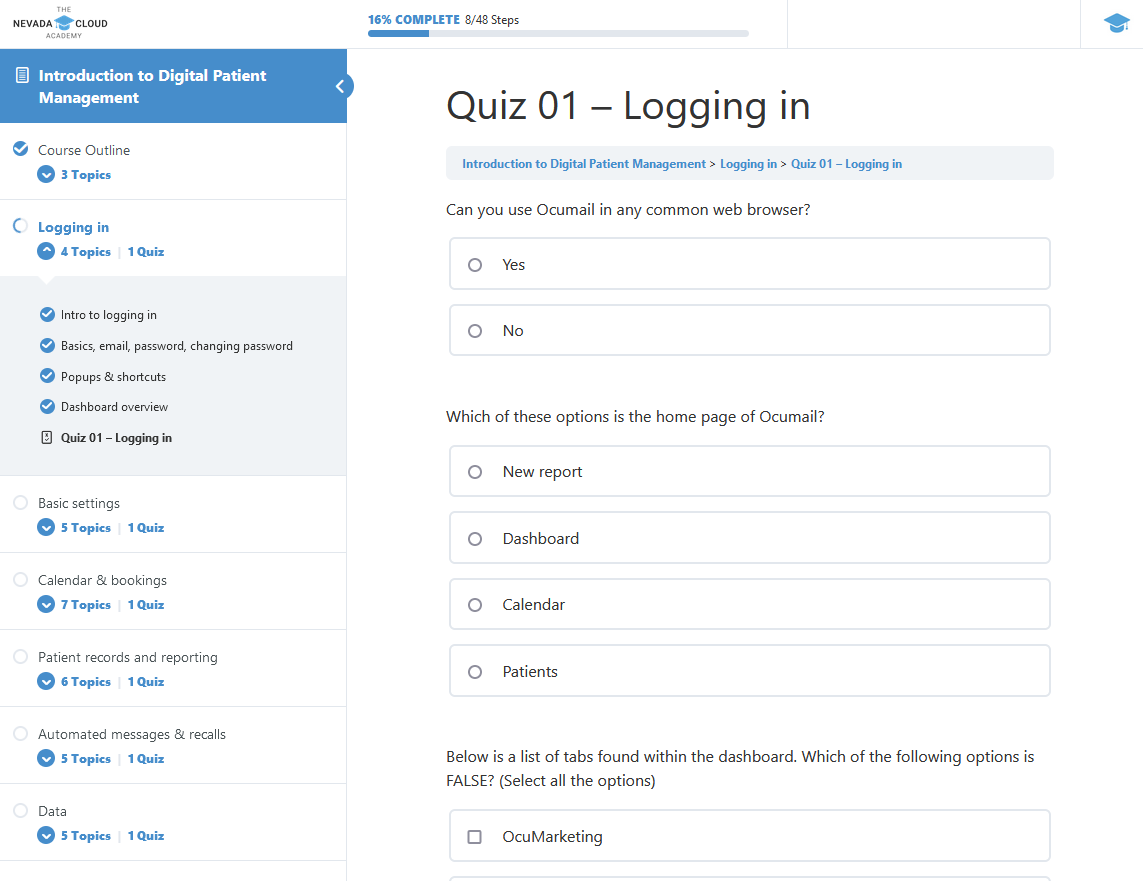Choose Dashboard as the home page
This screenshot has height=881, width=1143.
749,538
